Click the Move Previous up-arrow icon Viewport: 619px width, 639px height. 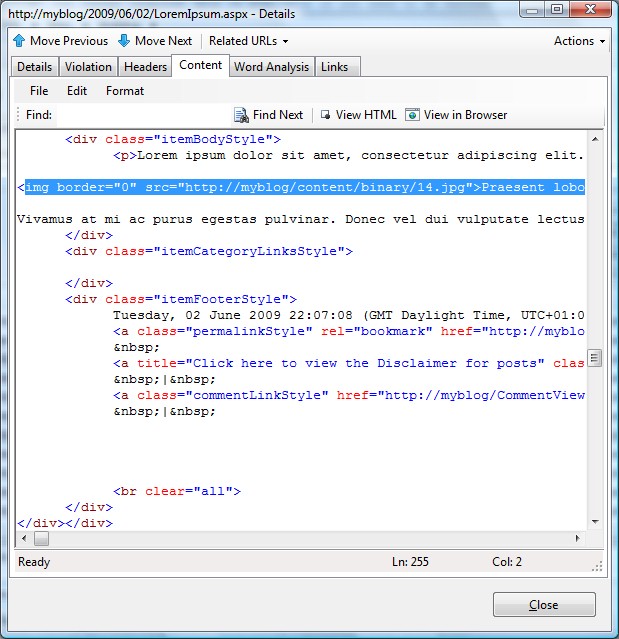(x=19, y=41)
